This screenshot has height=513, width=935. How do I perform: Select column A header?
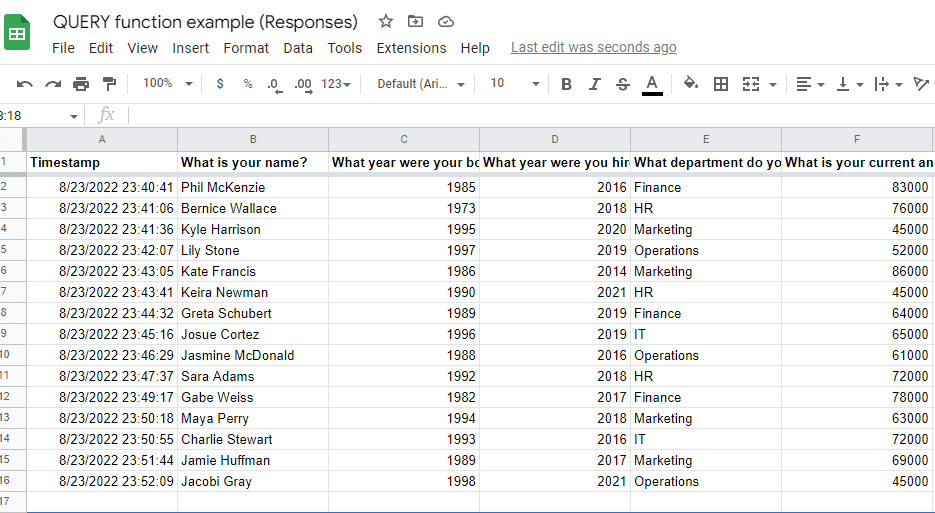[x=102, y=140]
